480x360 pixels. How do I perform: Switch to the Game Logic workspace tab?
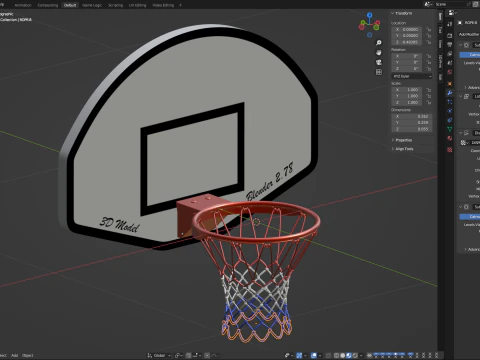click(x=92, y=5)
